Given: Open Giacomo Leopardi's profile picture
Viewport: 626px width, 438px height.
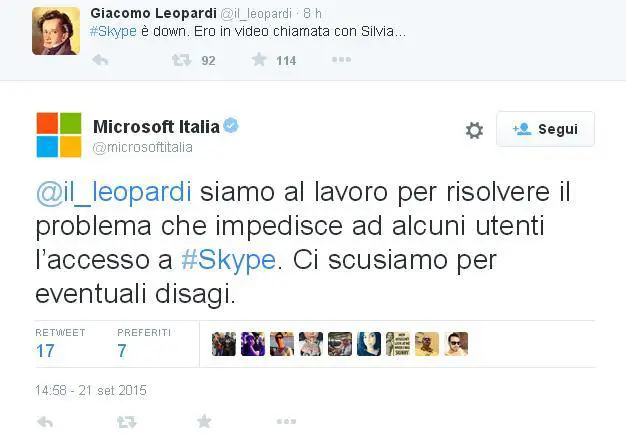Looking at the screenshot, I should pyautogui.click(x=56, y=30).
